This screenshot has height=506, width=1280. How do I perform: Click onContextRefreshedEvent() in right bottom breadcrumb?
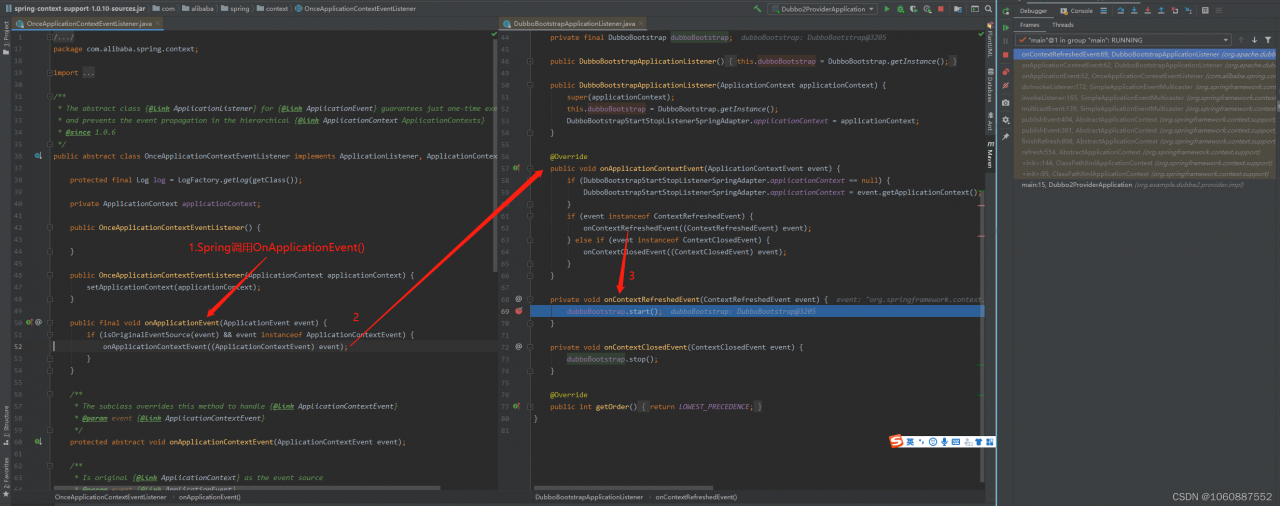click(696, 496)
